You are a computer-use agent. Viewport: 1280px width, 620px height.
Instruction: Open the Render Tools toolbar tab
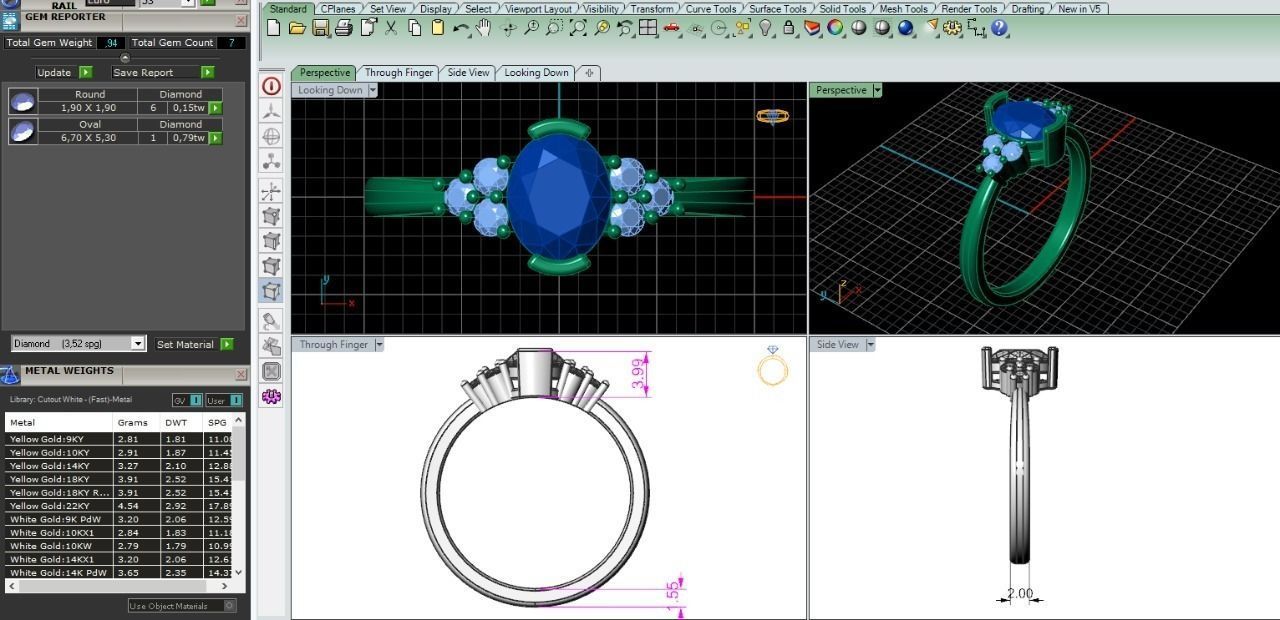pos(969,9)
